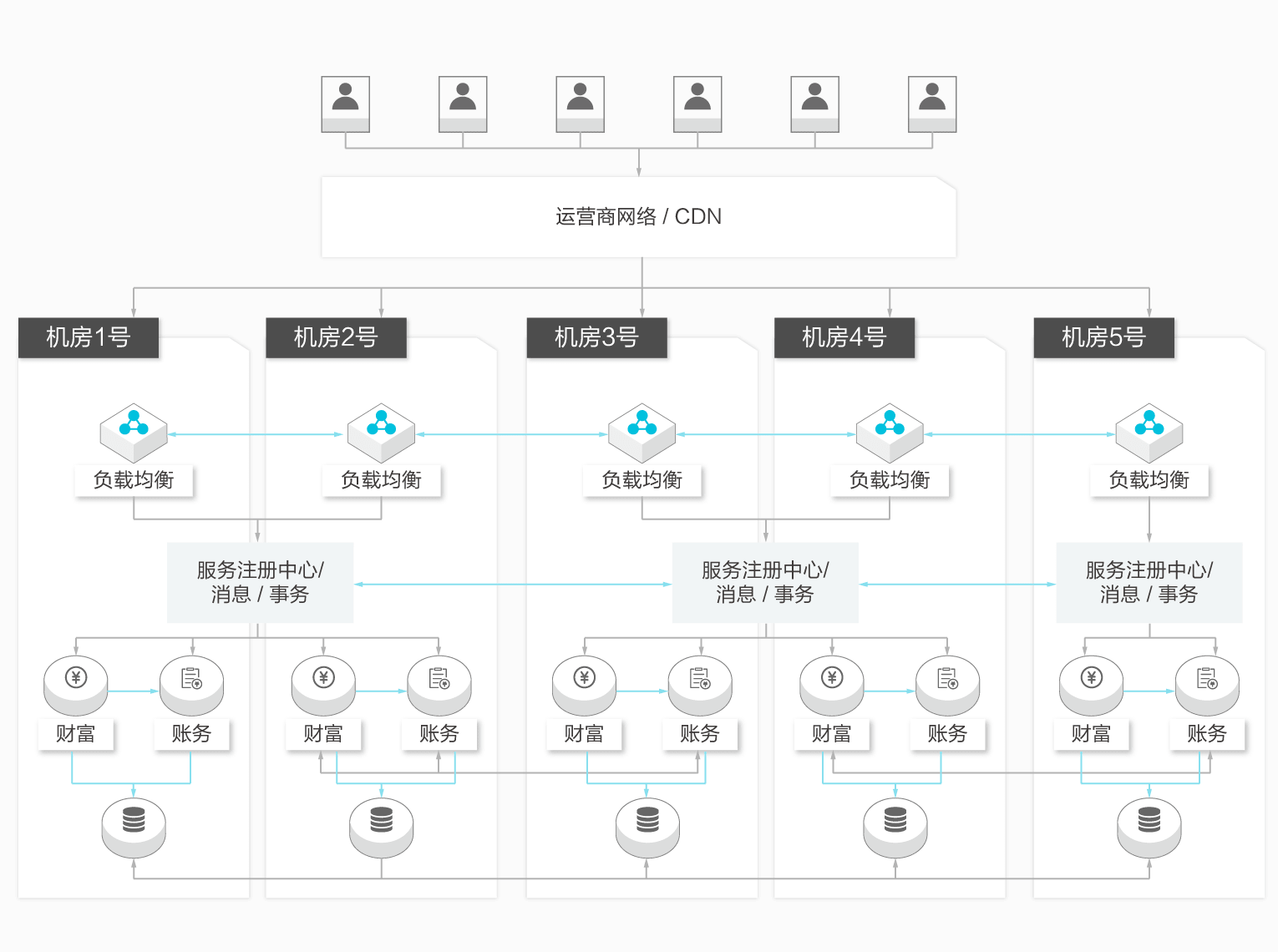Click the fifth user icon from the left
1278x952 pixels.
[814, 104]
